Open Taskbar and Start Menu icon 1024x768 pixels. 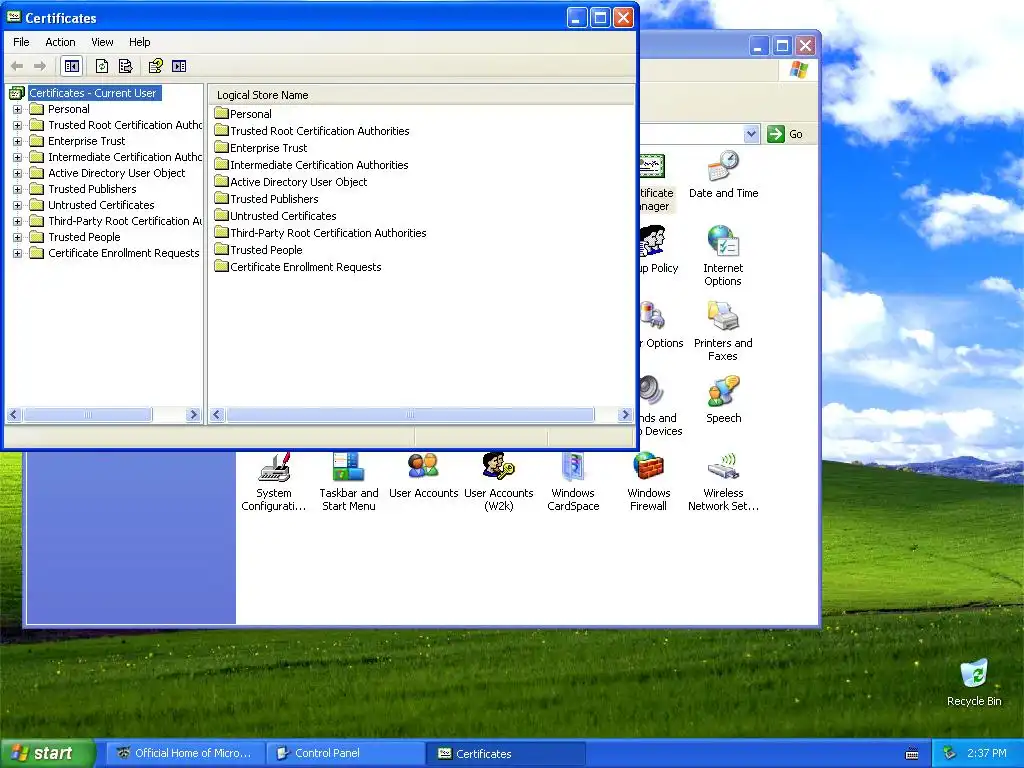point(348,481)
